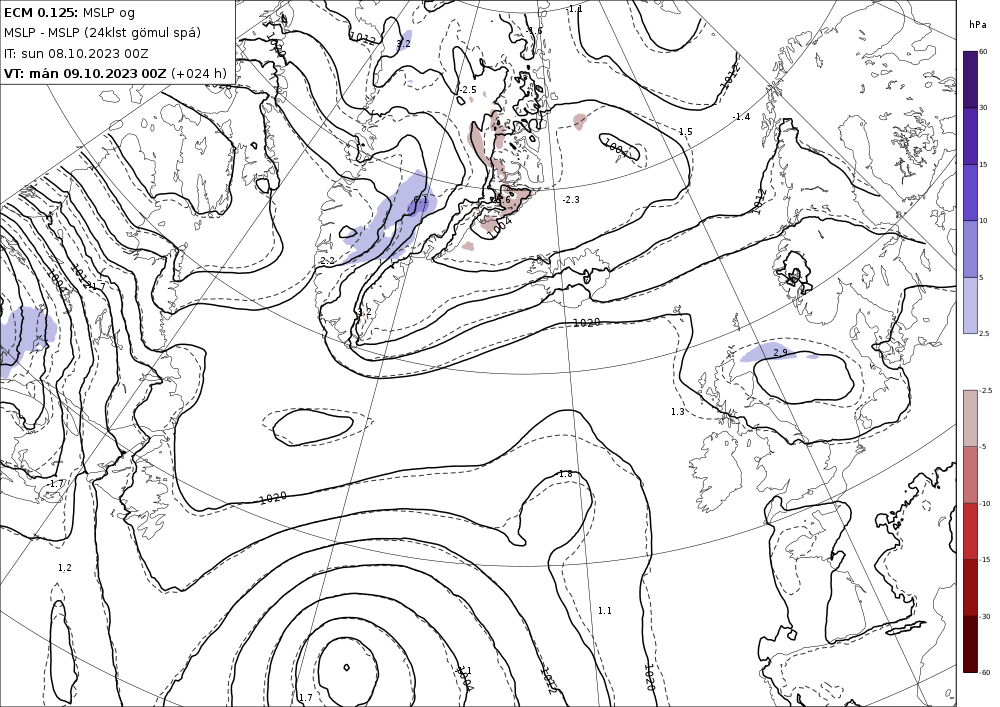Click the '2.5' tick under the purple scale

[984, 333]
